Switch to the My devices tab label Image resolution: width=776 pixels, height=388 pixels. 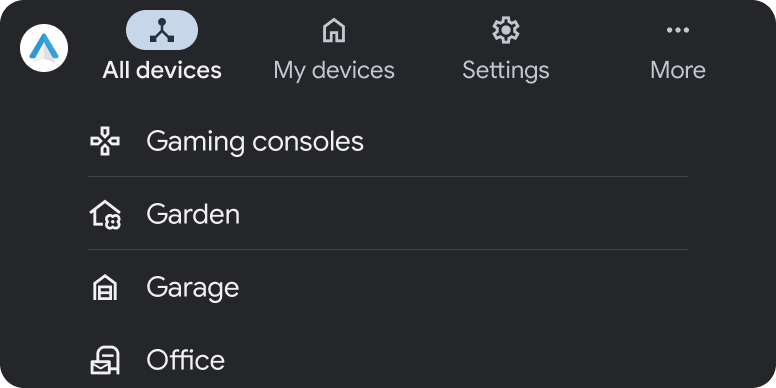[334, 70]
